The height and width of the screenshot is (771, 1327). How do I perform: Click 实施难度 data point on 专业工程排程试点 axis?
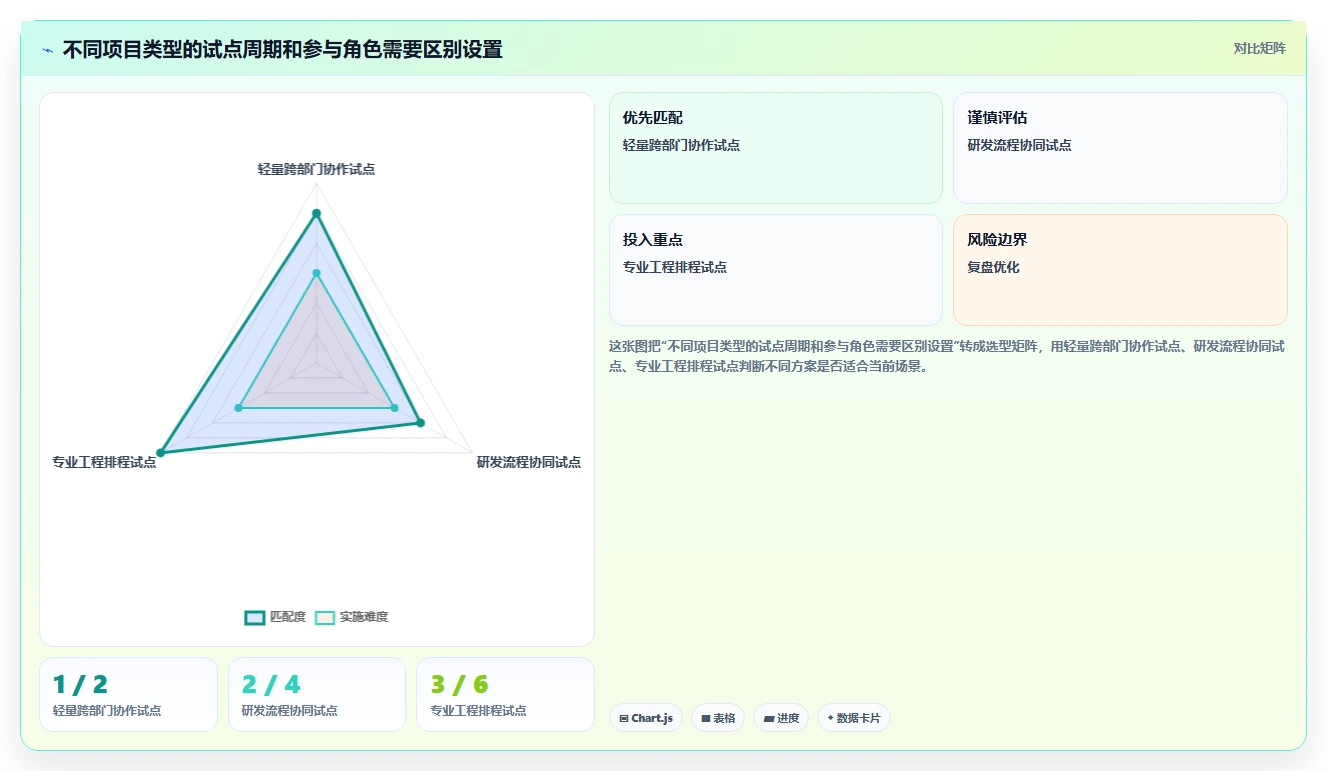coord(239,408)
